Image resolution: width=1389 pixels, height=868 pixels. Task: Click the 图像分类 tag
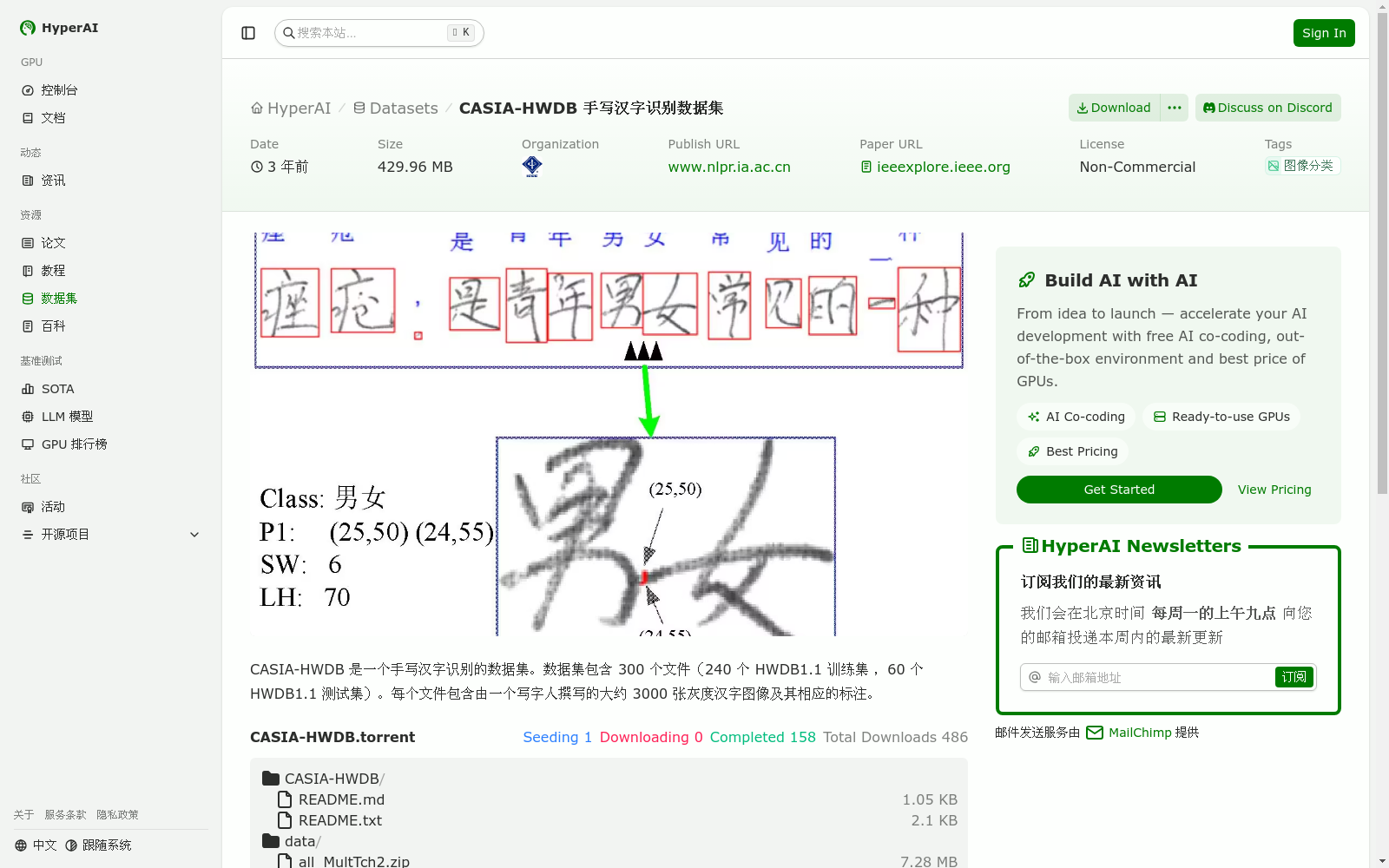[x=1302, y=166]
